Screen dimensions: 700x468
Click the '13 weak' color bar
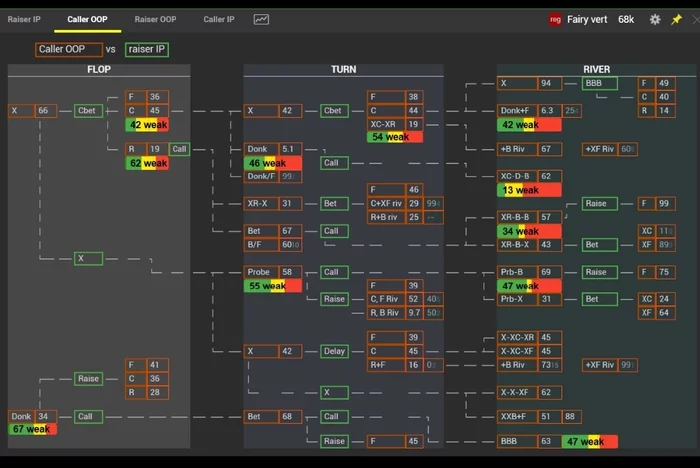529,190
